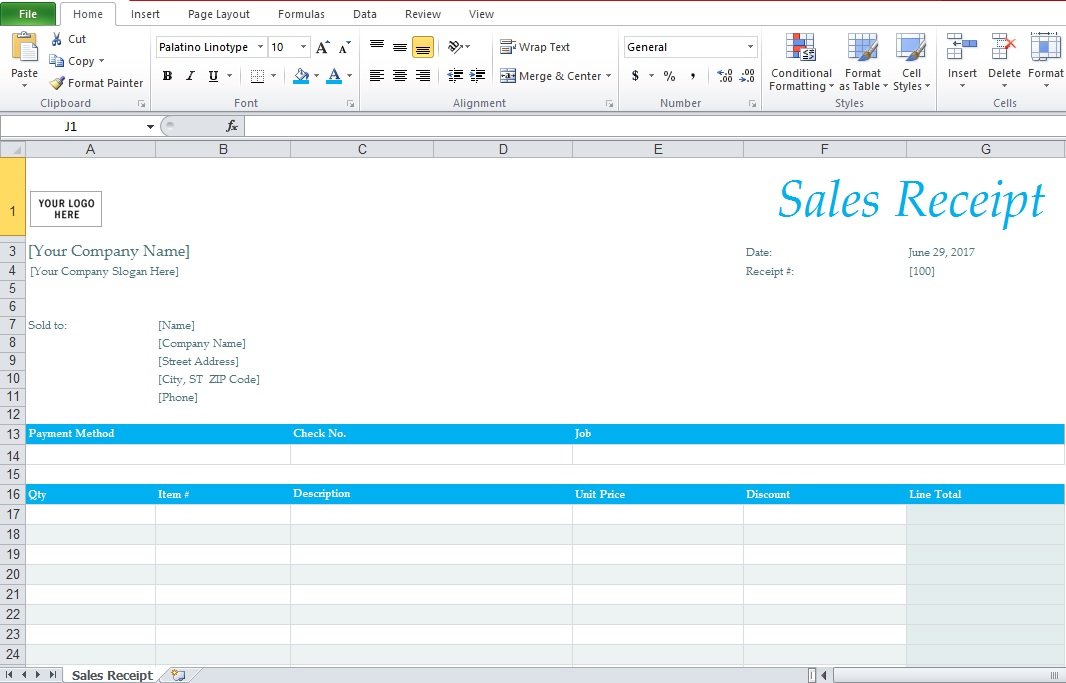Open the font size dropdown

click(x=303, y=47)
